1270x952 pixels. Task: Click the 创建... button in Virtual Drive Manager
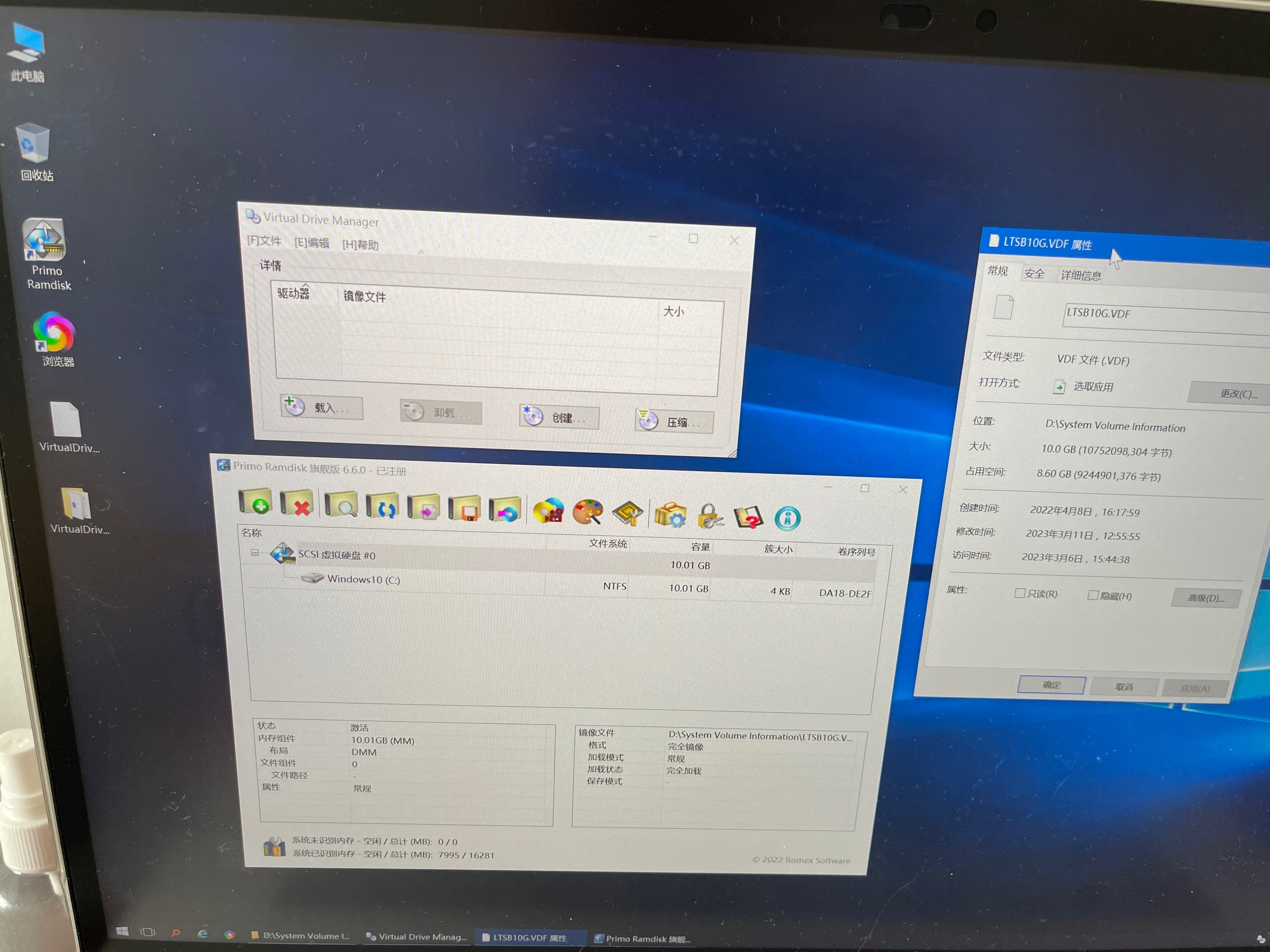(x=559, y=417)
